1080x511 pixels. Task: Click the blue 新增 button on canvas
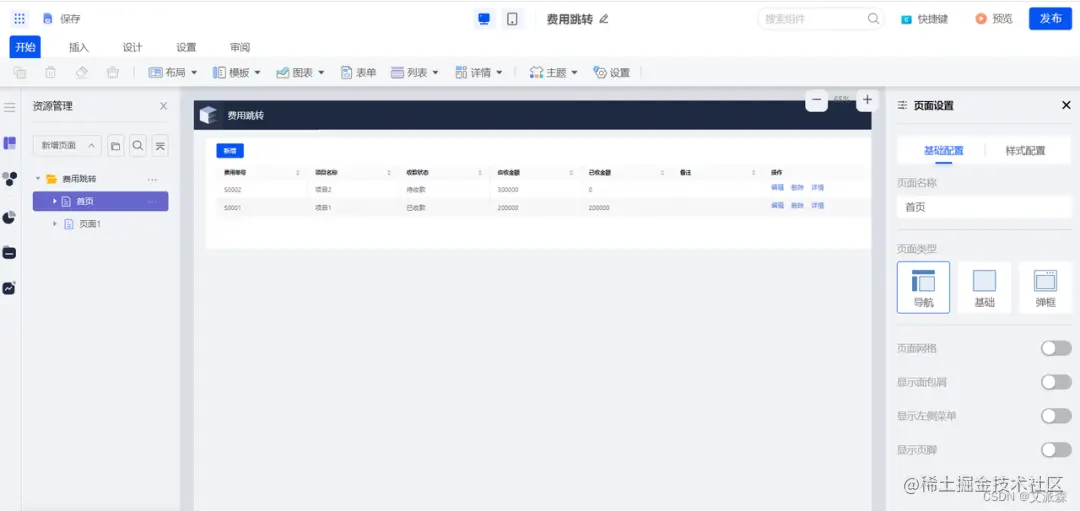pos(230,150)
